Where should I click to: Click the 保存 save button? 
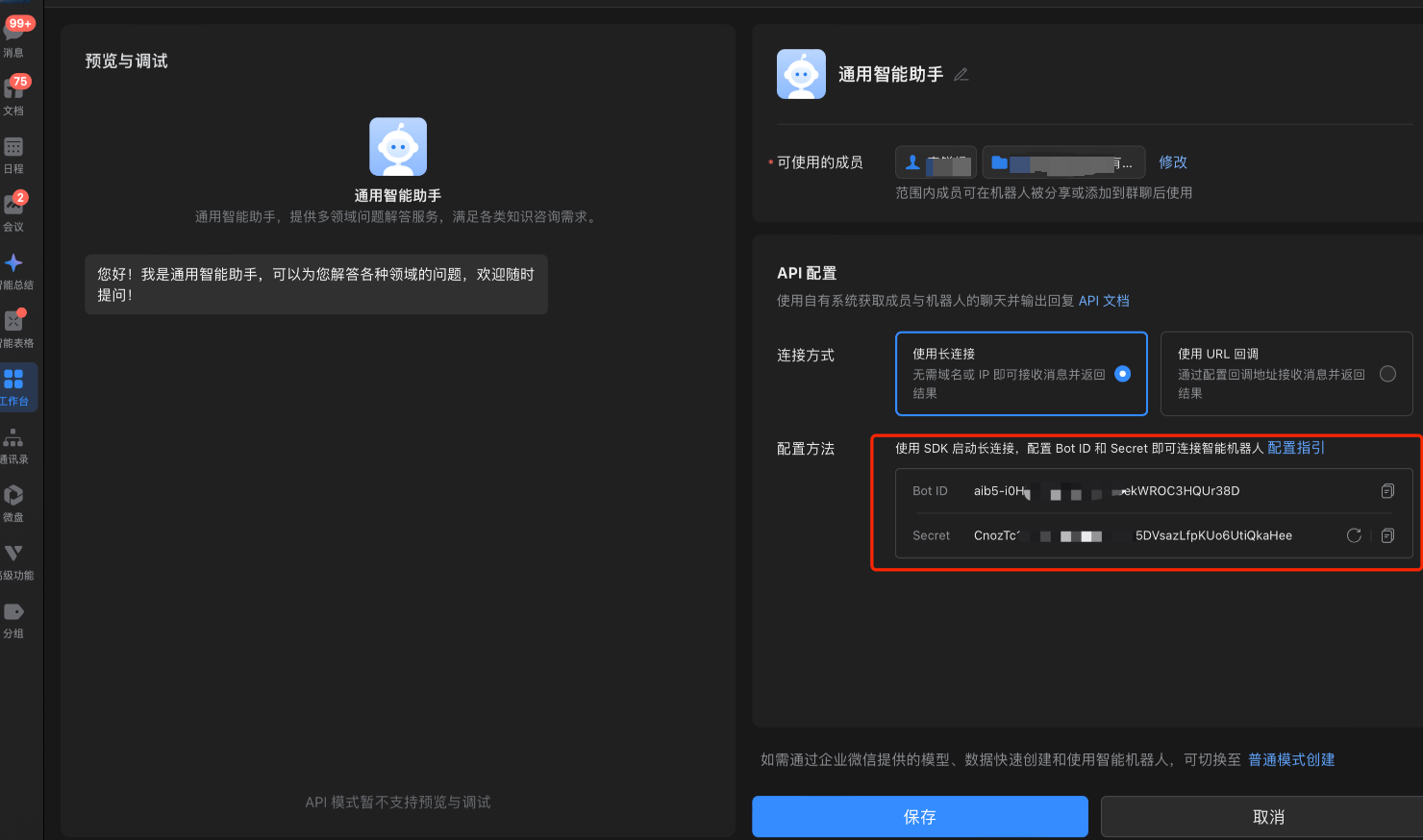919,817
